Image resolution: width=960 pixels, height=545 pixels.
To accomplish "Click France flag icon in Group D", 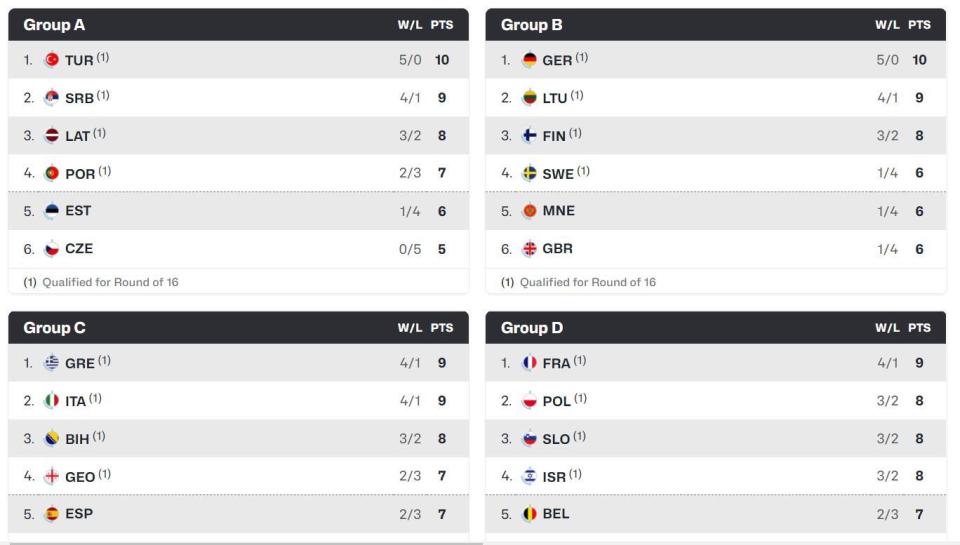I will [530, 363].
